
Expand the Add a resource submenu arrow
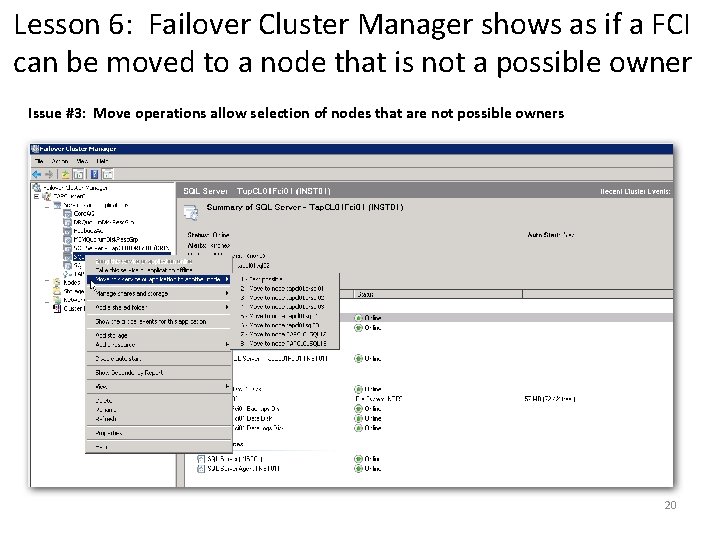tap(227, 344)
